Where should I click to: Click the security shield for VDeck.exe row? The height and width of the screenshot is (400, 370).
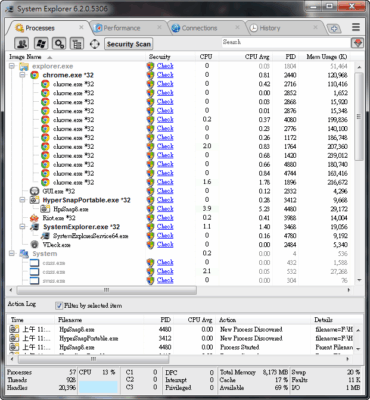[151, 245]
